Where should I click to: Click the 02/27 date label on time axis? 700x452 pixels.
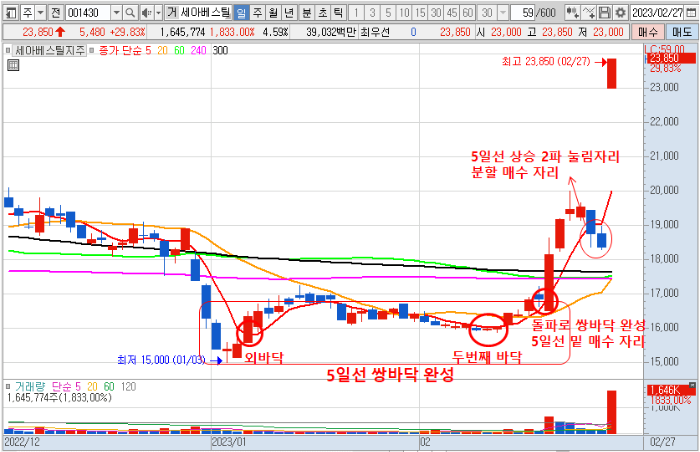tap(662, 442)
